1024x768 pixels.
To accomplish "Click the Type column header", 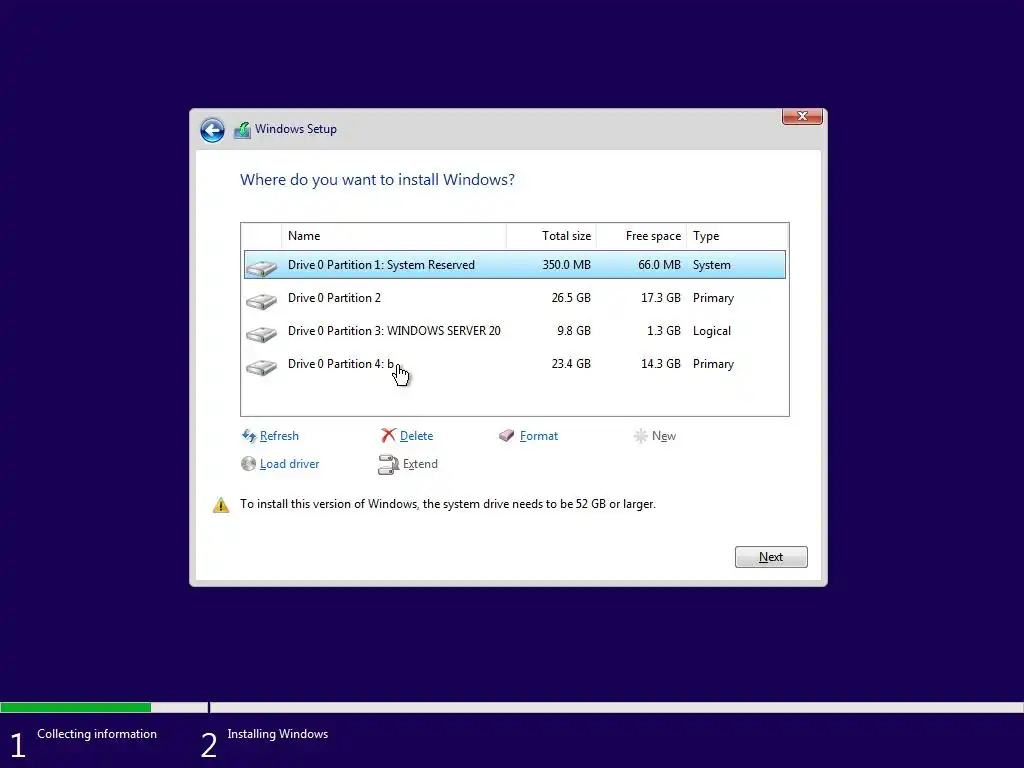I will [x=737, y=236].
